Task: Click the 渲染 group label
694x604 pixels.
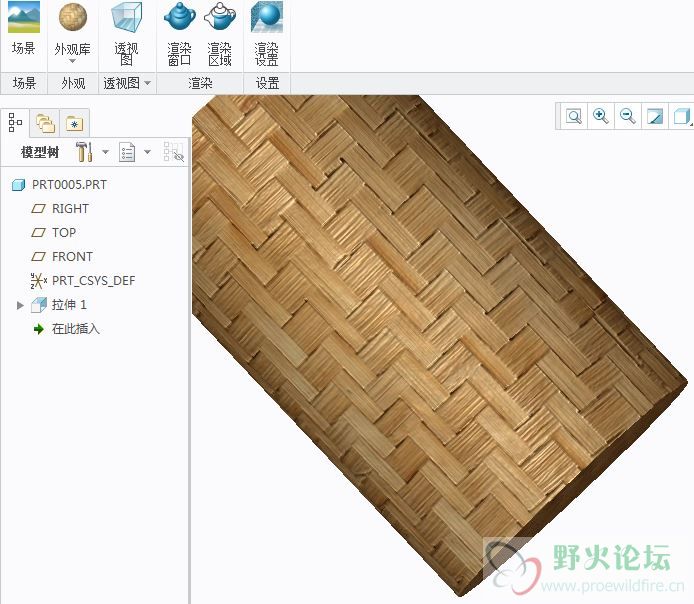Action: point(200,83)
